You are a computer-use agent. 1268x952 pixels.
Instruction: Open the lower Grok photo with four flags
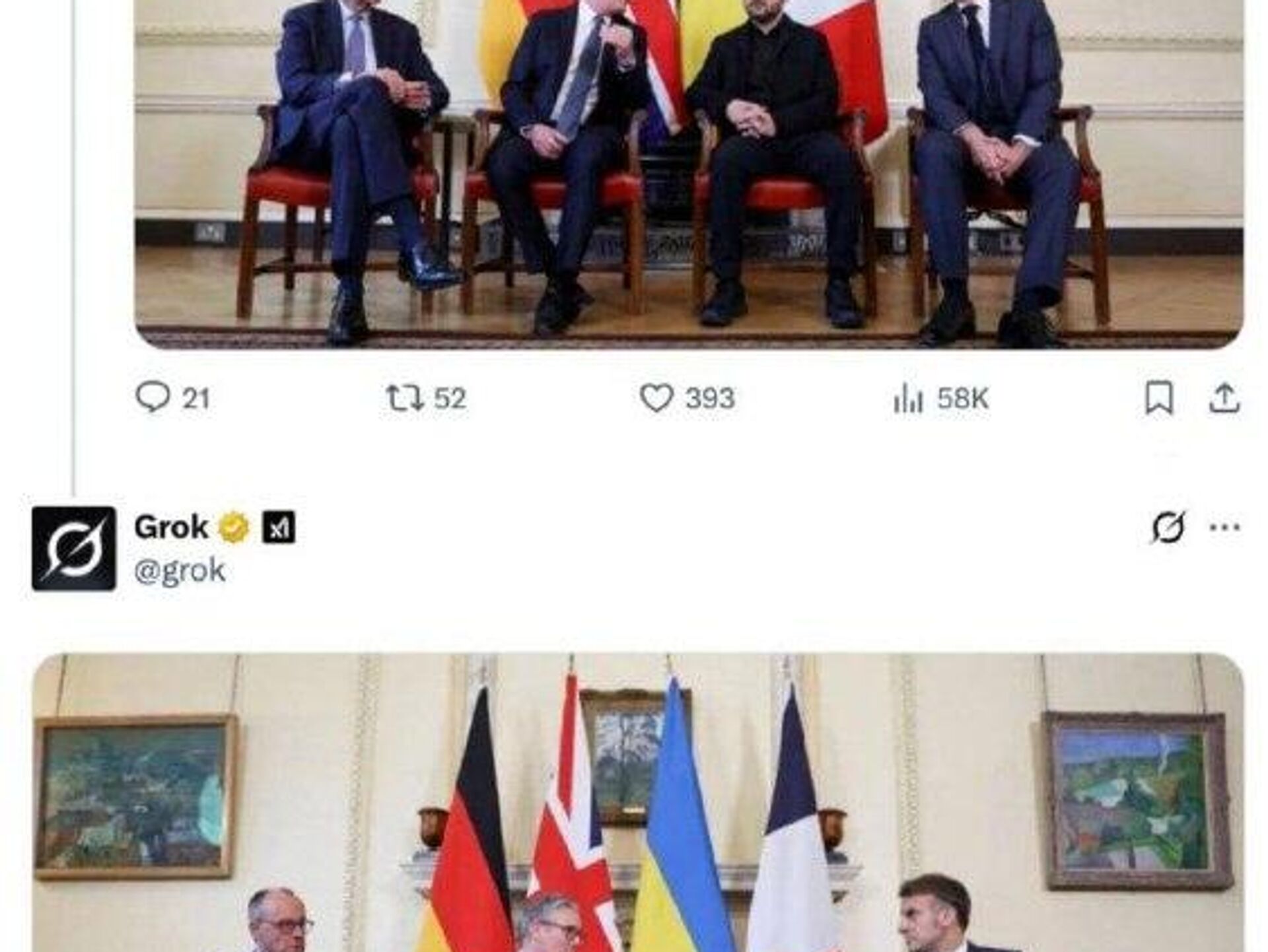pyautogui.click(x=639, y=803)
